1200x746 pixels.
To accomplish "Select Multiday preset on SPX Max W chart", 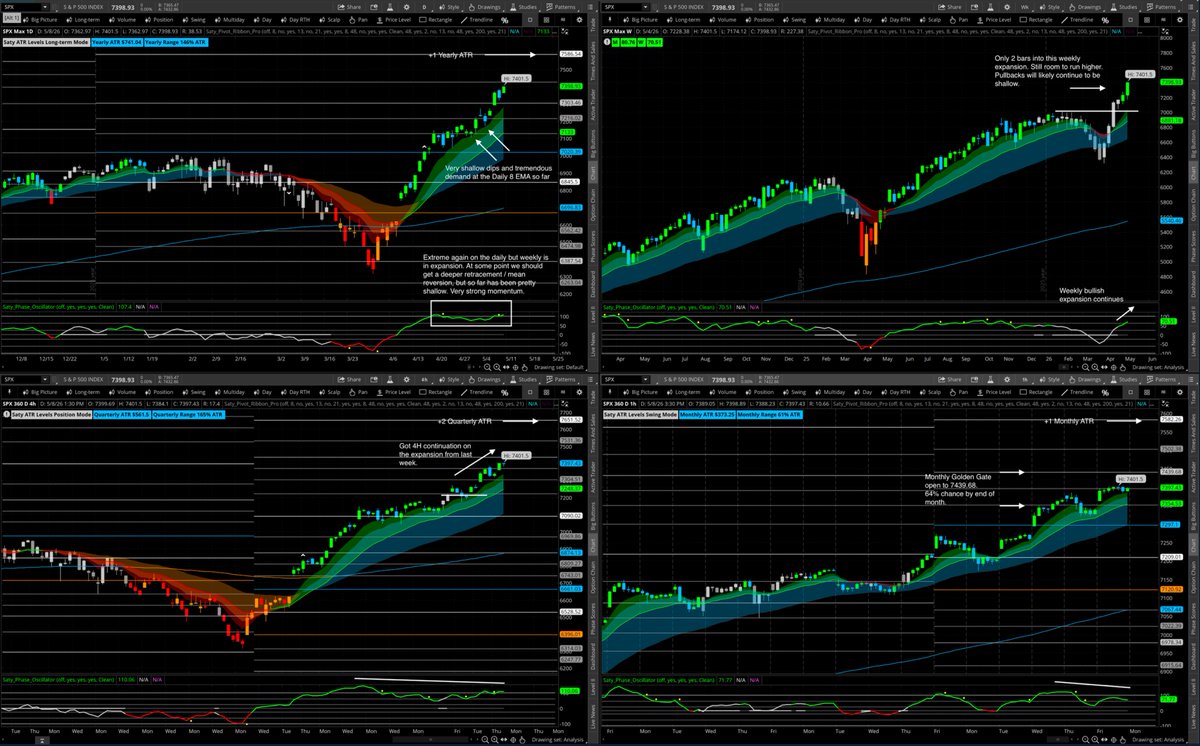I will pyautogui.click(x=831, y=20).
